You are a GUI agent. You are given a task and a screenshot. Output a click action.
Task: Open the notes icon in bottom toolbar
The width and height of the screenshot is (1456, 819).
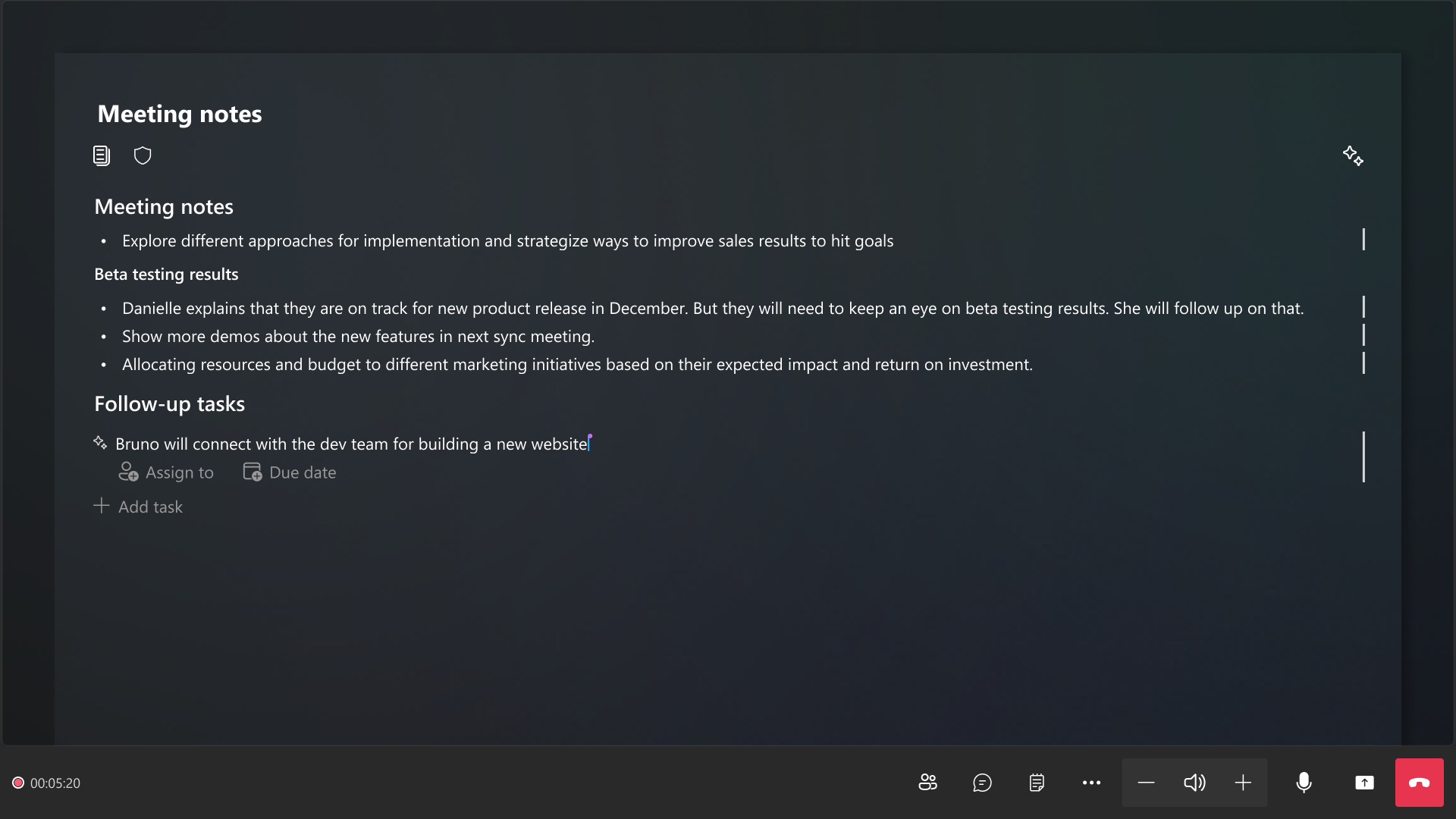click(1037, 783)
